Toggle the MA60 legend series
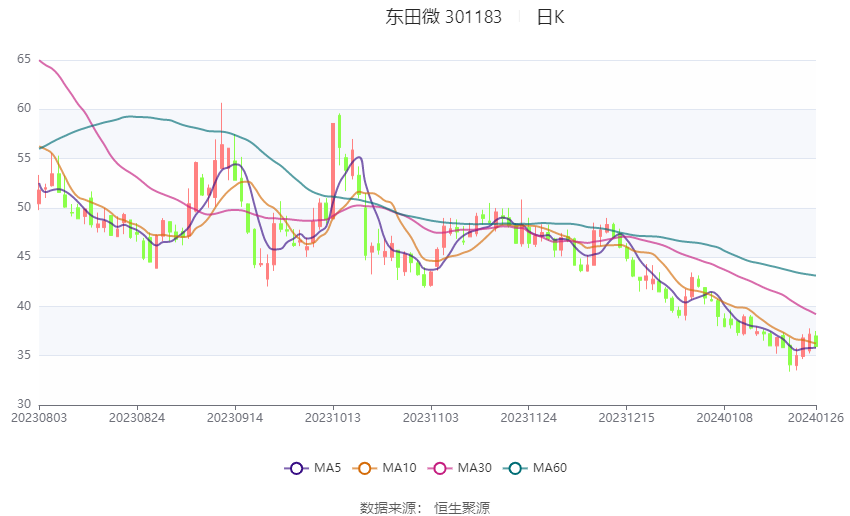The width and height of the screenshot is (850, 516). coord(535,468)
